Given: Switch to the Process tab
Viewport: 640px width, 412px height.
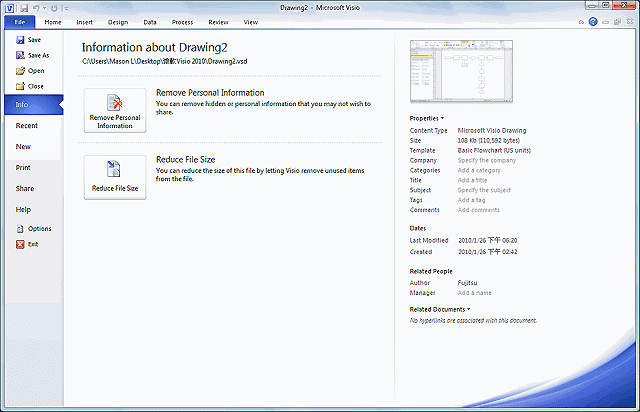Looking at the screenshot, I should (182, 22).
